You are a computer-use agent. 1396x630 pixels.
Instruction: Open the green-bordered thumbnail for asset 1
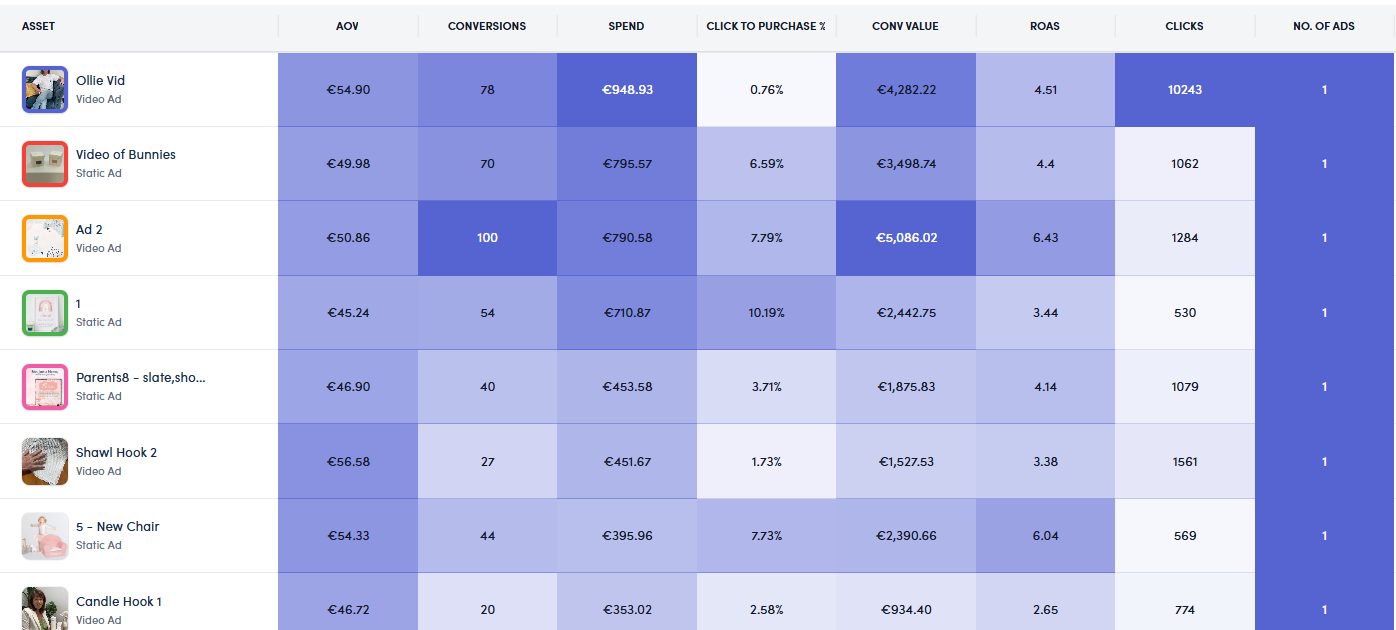(x=45, y=313)
